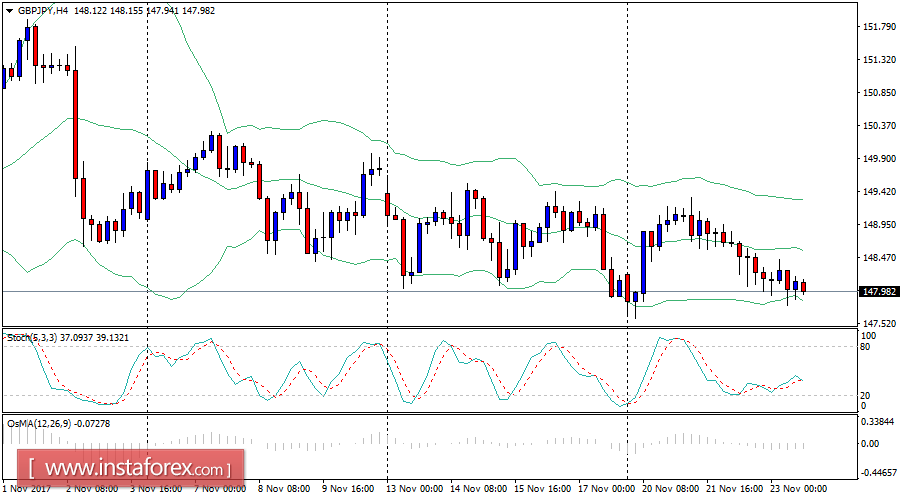Image resolution: width=900 pixels, height=500 pixels.
Task: Select the 148.470 price axis label
Action: [x=879, y=258]
